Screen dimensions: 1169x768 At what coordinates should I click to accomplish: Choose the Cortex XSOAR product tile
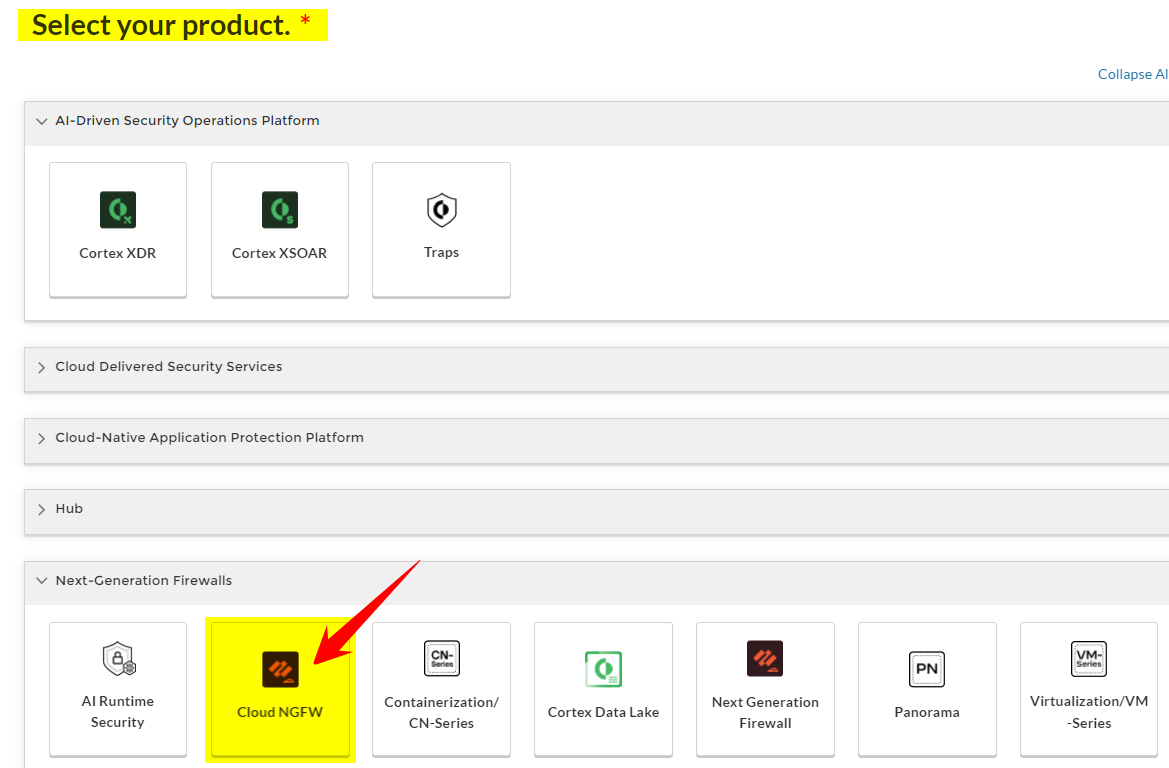click(279, 210)
